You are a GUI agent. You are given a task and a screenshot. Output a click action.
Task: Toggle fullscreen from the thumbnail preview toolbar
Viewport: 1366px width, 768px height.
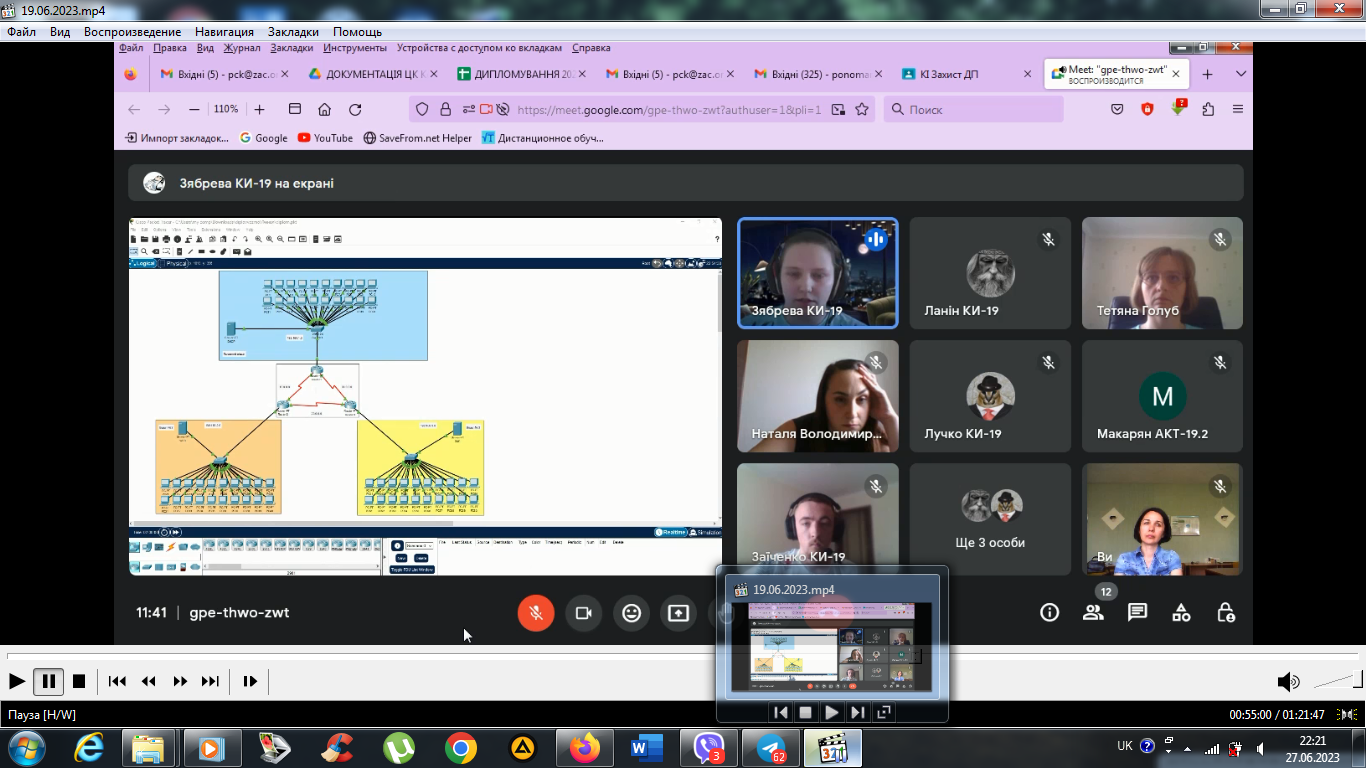click(x=884, y=712)
